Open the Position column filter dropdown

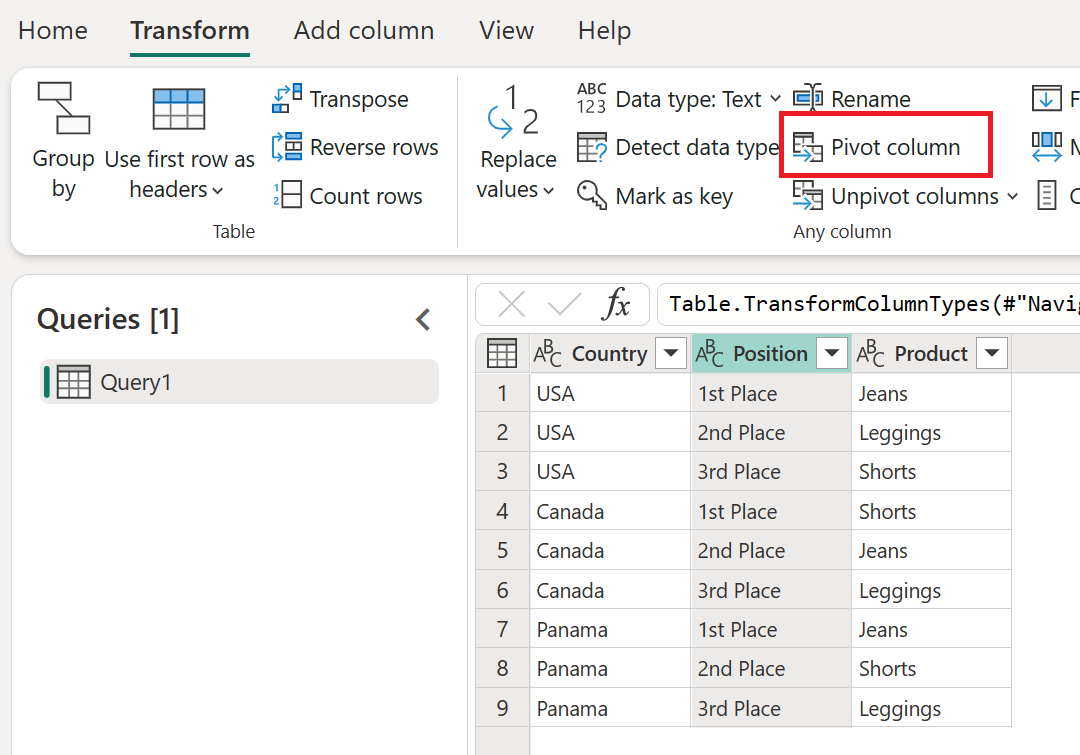(831, 353)
